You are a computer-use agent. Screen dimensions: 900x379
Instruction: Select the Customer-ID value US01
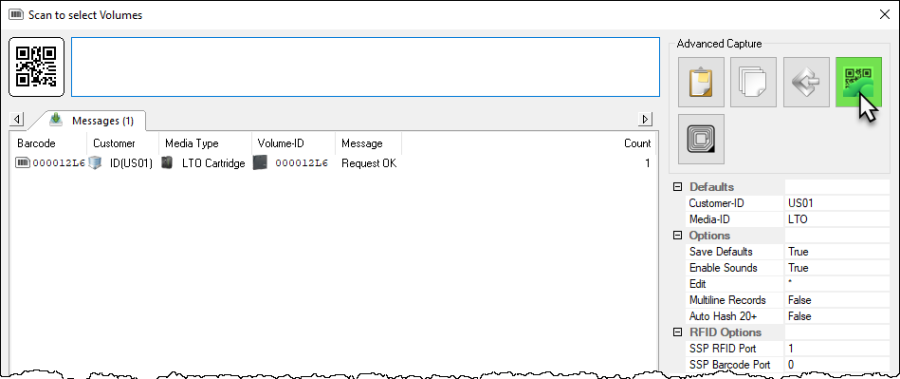pyautogui.click(x=837, y=203)
